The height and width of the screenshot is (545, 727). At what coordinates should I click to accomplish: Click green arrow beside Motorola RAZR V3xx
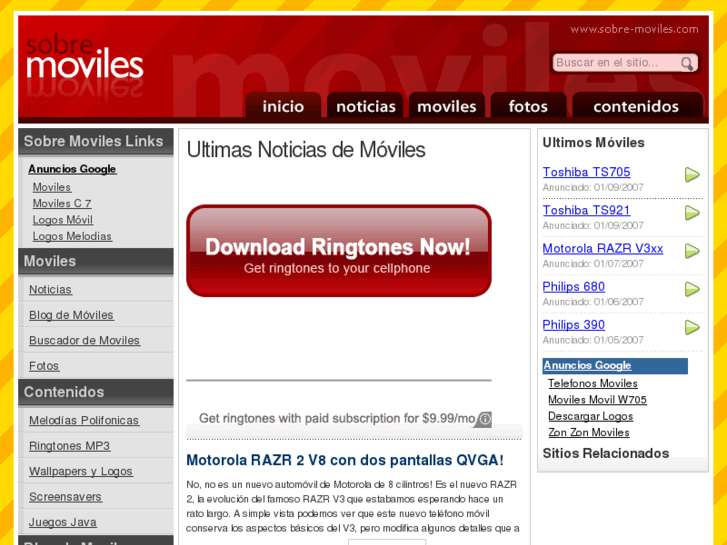click(692, 251)
